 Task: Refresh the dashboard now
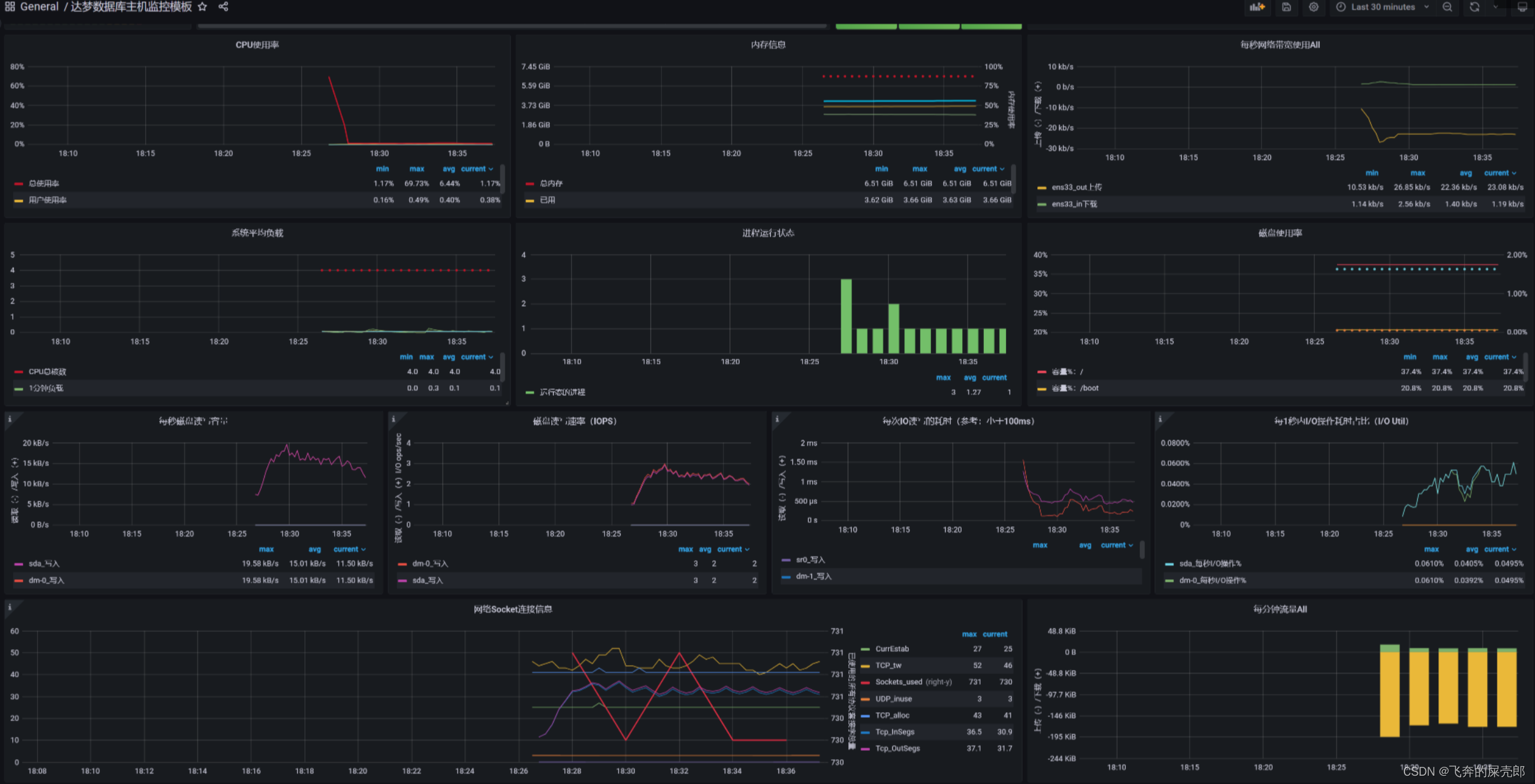click(1475, 7)
